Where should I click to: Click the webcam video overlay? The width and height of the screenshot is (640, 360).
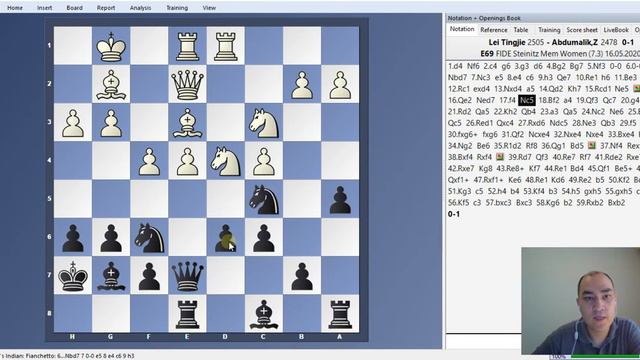580,301
